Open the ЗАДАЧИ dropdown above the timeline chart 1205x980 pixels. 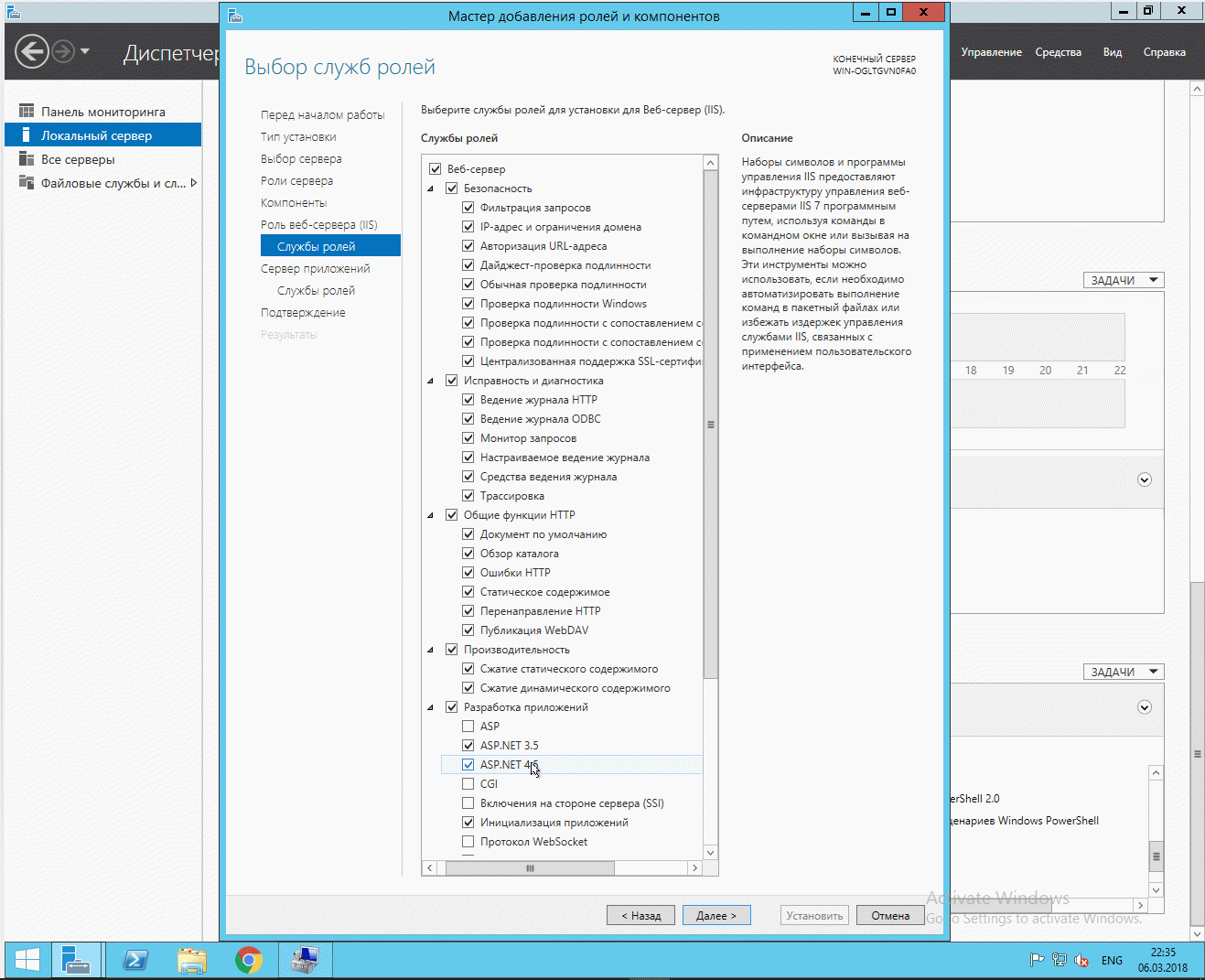pos(1124,280)
